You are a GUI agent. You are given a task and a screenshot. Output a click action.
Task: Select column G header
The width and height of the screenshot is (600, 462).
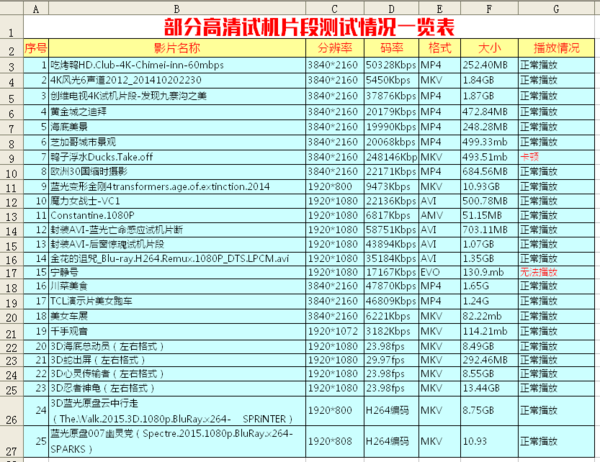tap(556, 8)
